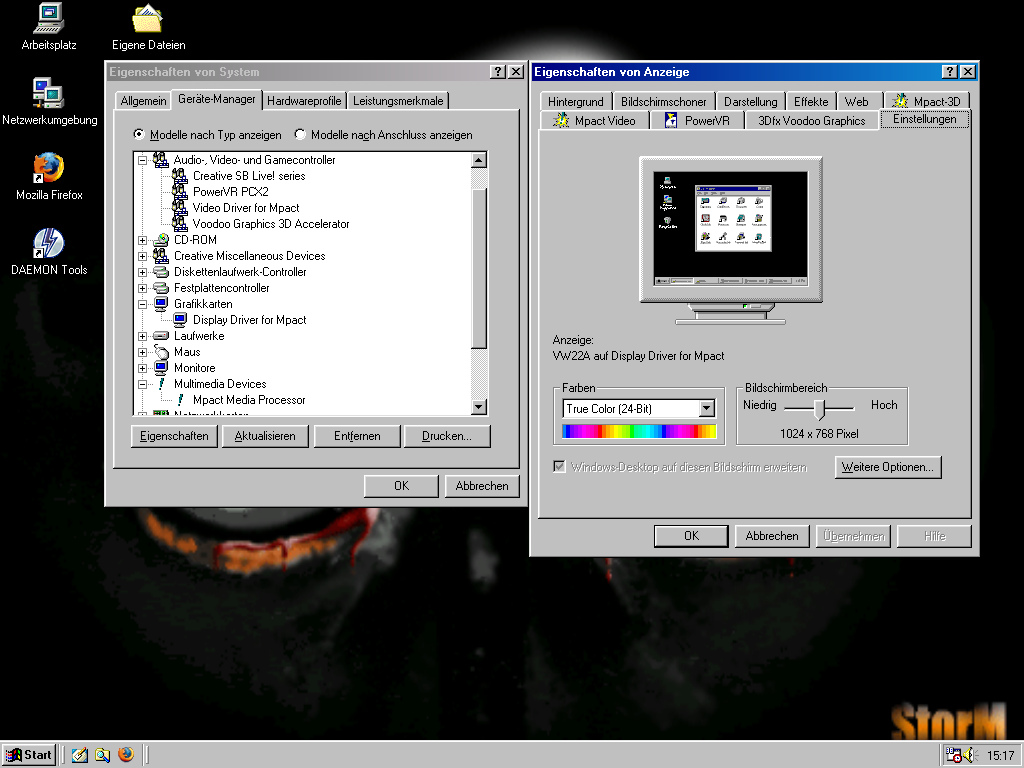Switch to the Allgemein tab
This screenshot has width=1024, height=768.
(x=143, y=101)
